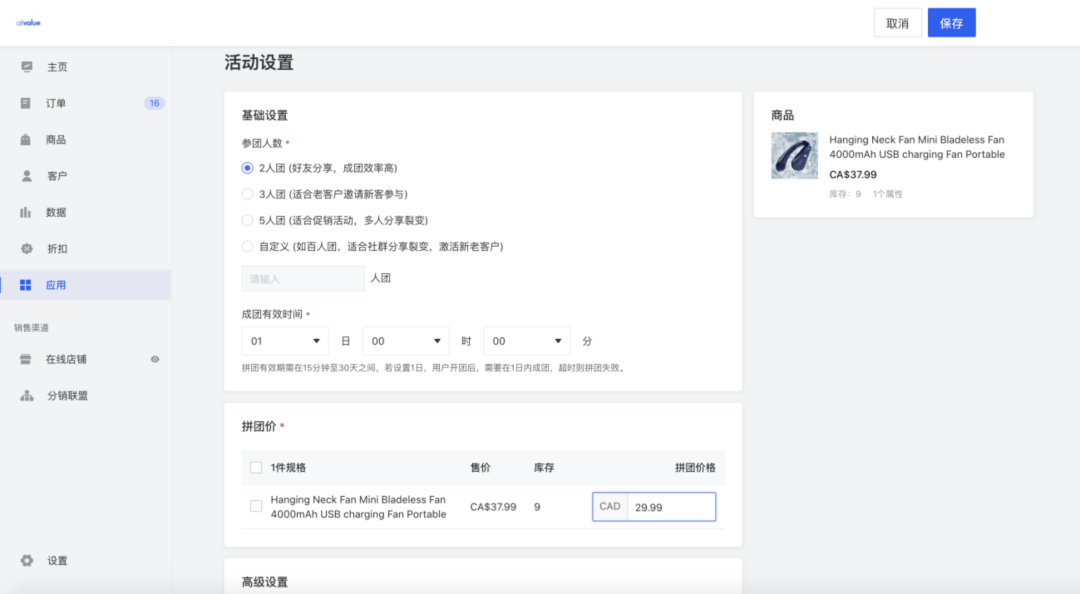
Task: Check the Hanging Neck Fan row checkbox
Action: [256, 506]
